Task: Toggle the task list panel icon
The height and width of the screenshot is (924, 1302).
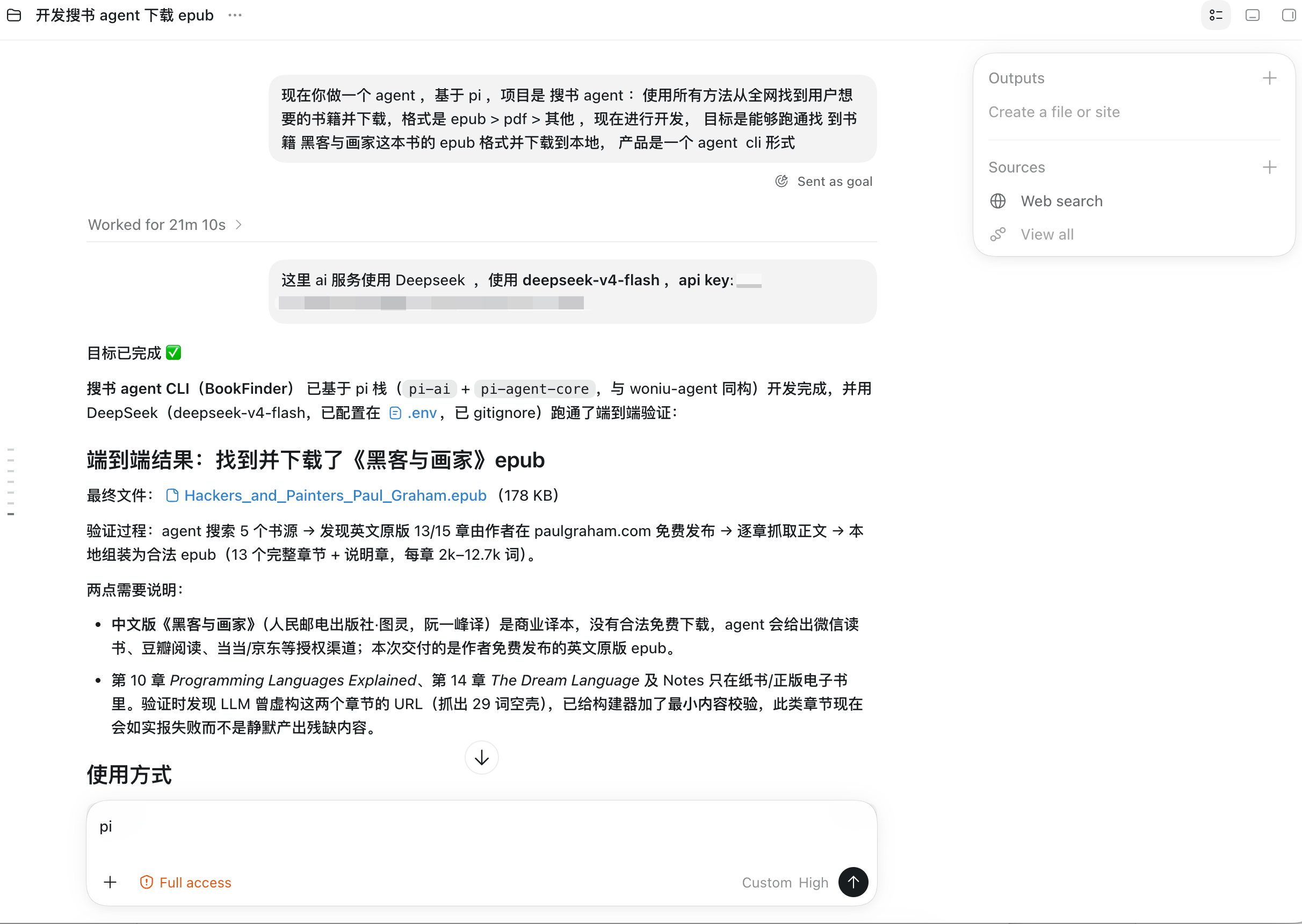Action: pos(1216,16)
